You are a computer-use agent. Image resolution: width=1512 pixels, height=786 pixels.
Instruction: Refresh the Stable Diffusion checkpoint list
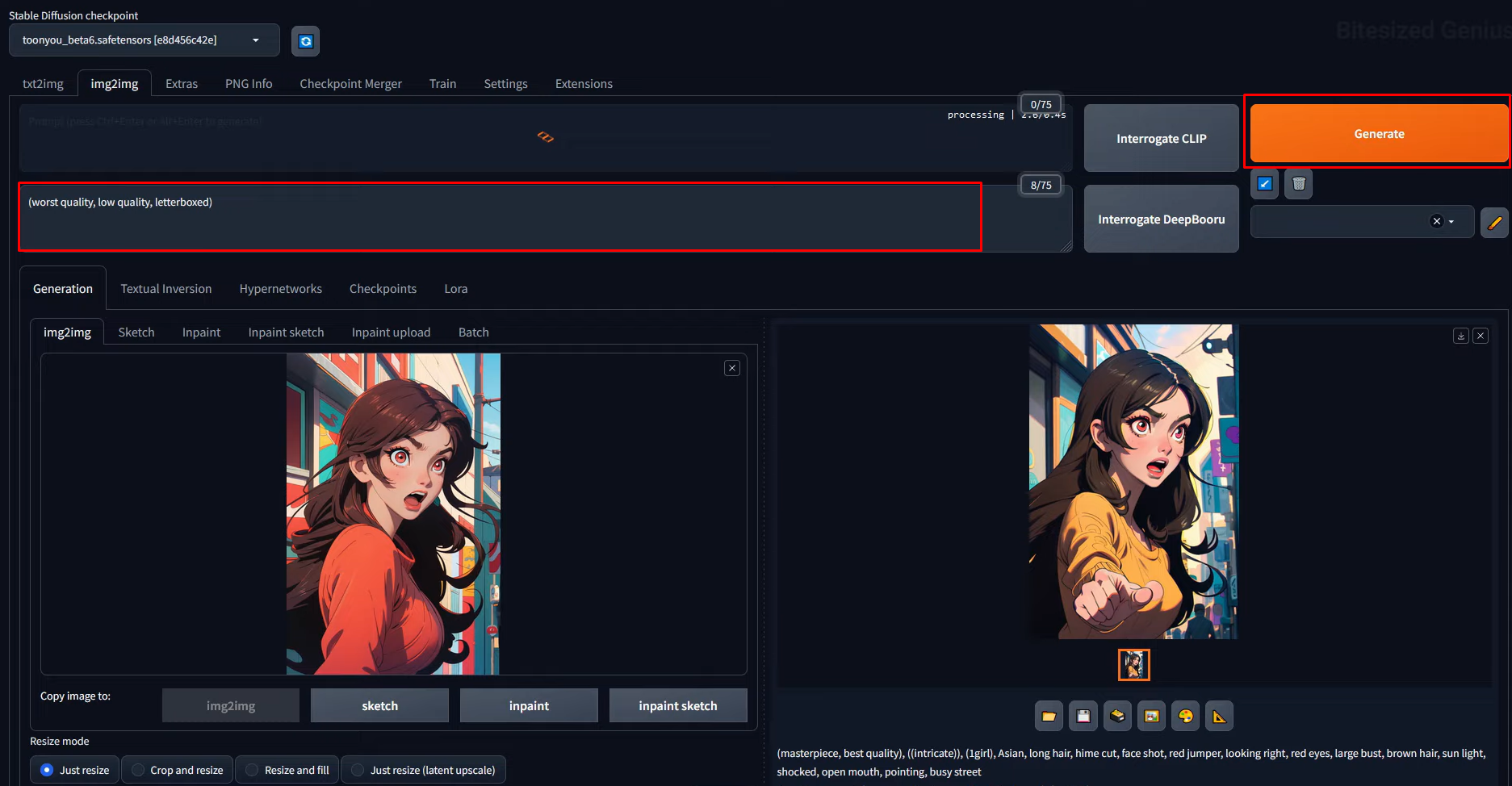(x=305, y=40)
